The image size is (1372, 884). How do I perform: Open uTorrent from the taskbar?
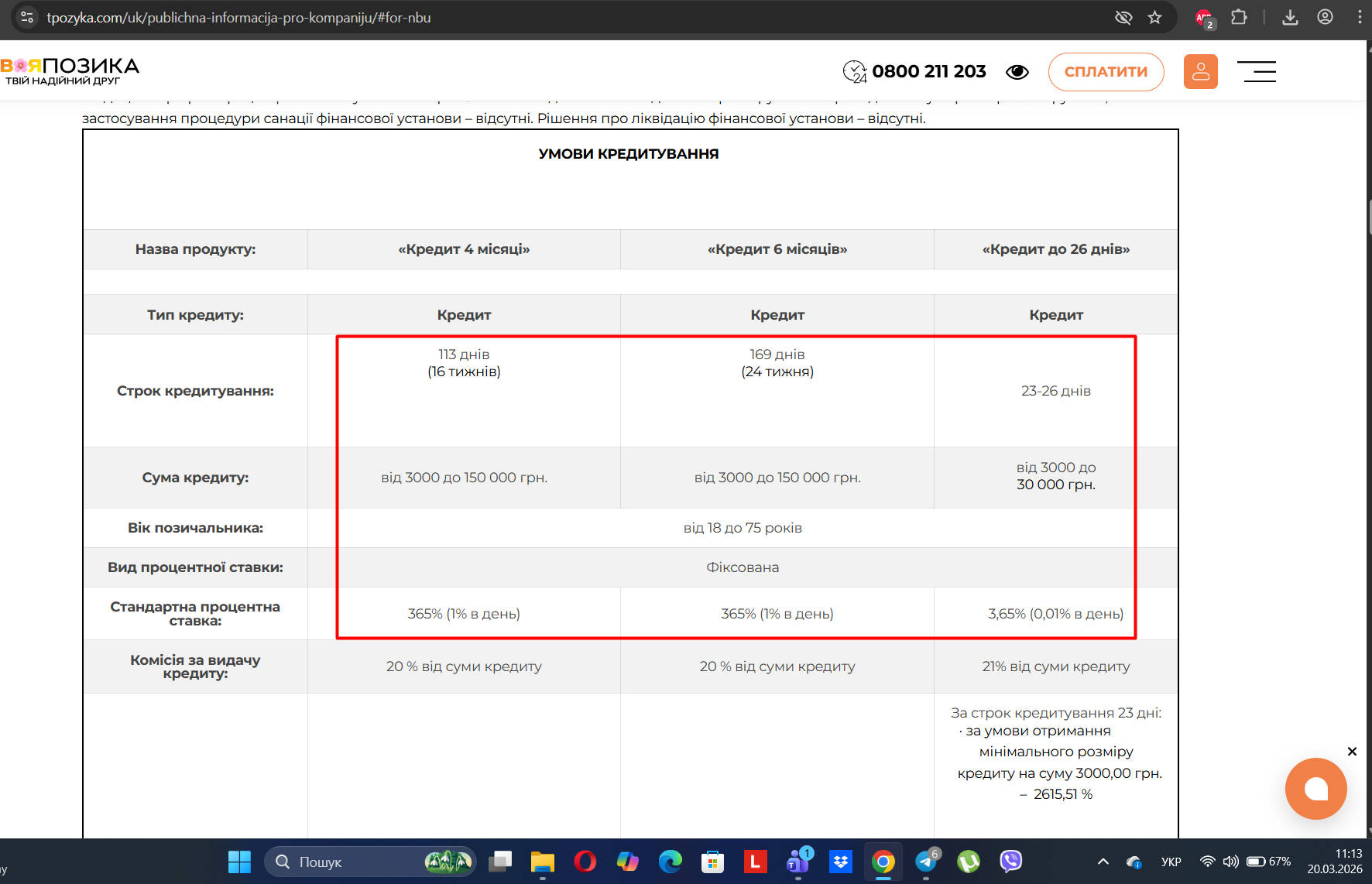pos(968,862)
